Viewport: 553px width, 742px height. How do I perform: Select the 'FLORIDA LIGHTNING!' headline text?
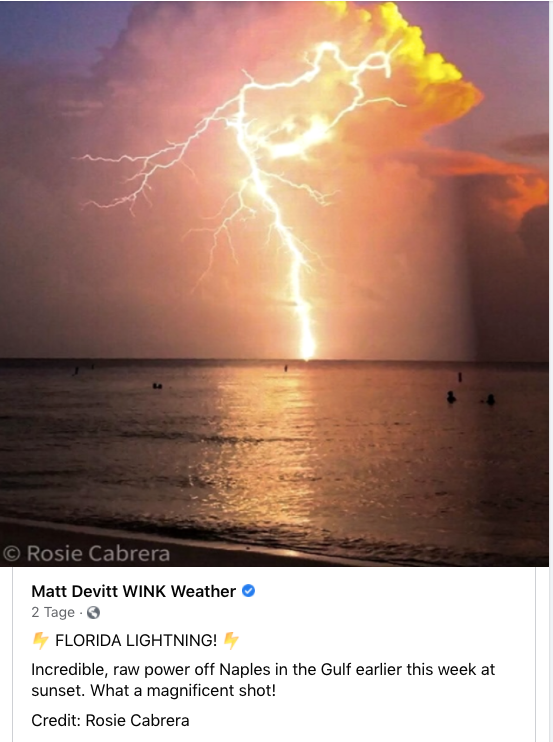point(136,640)
